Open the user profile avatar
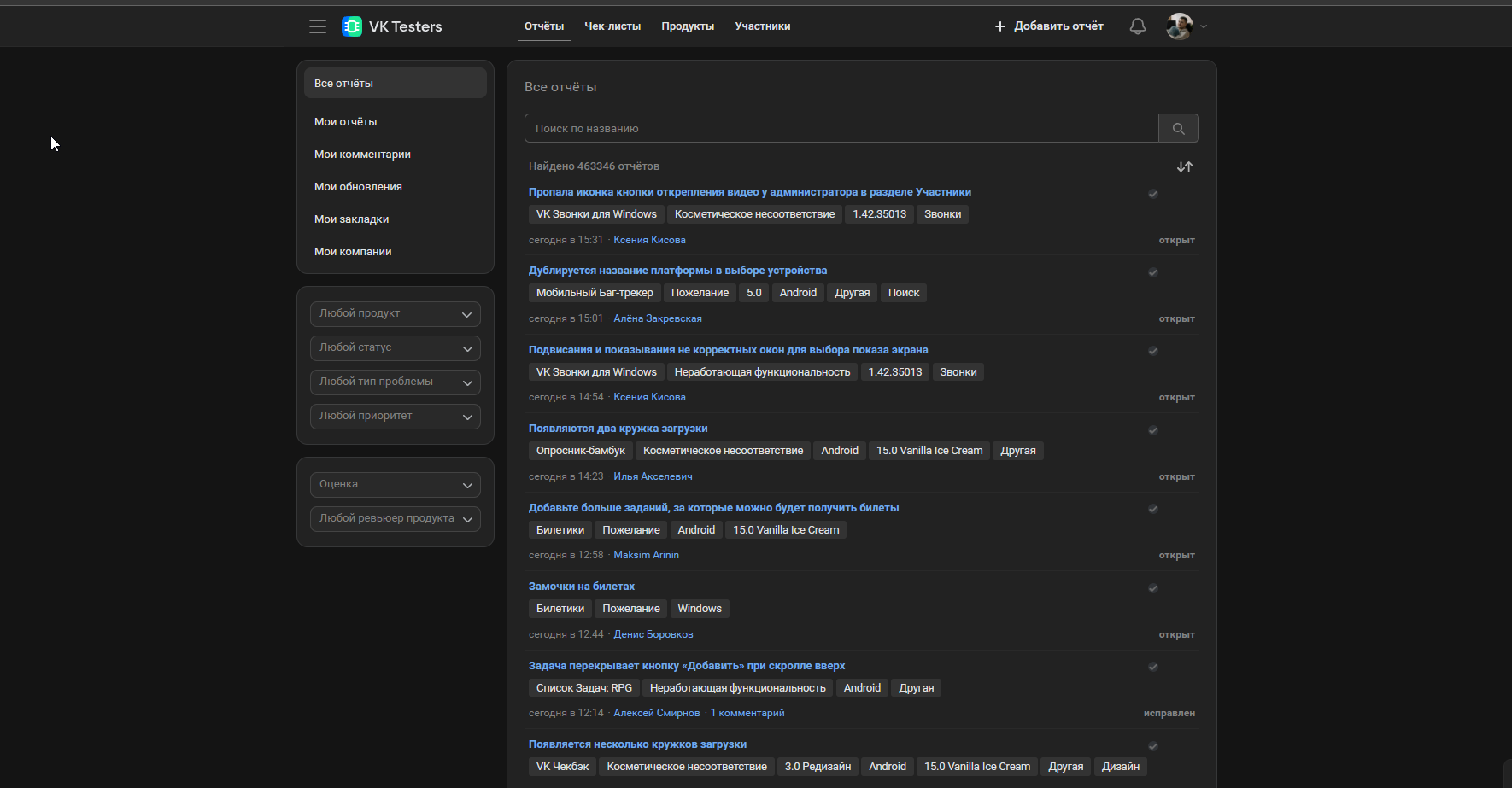 (x=1180, y=26)
